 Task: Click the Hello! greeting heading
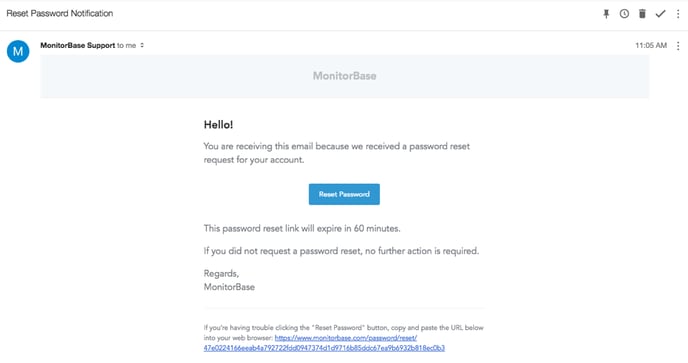[219, 125]
